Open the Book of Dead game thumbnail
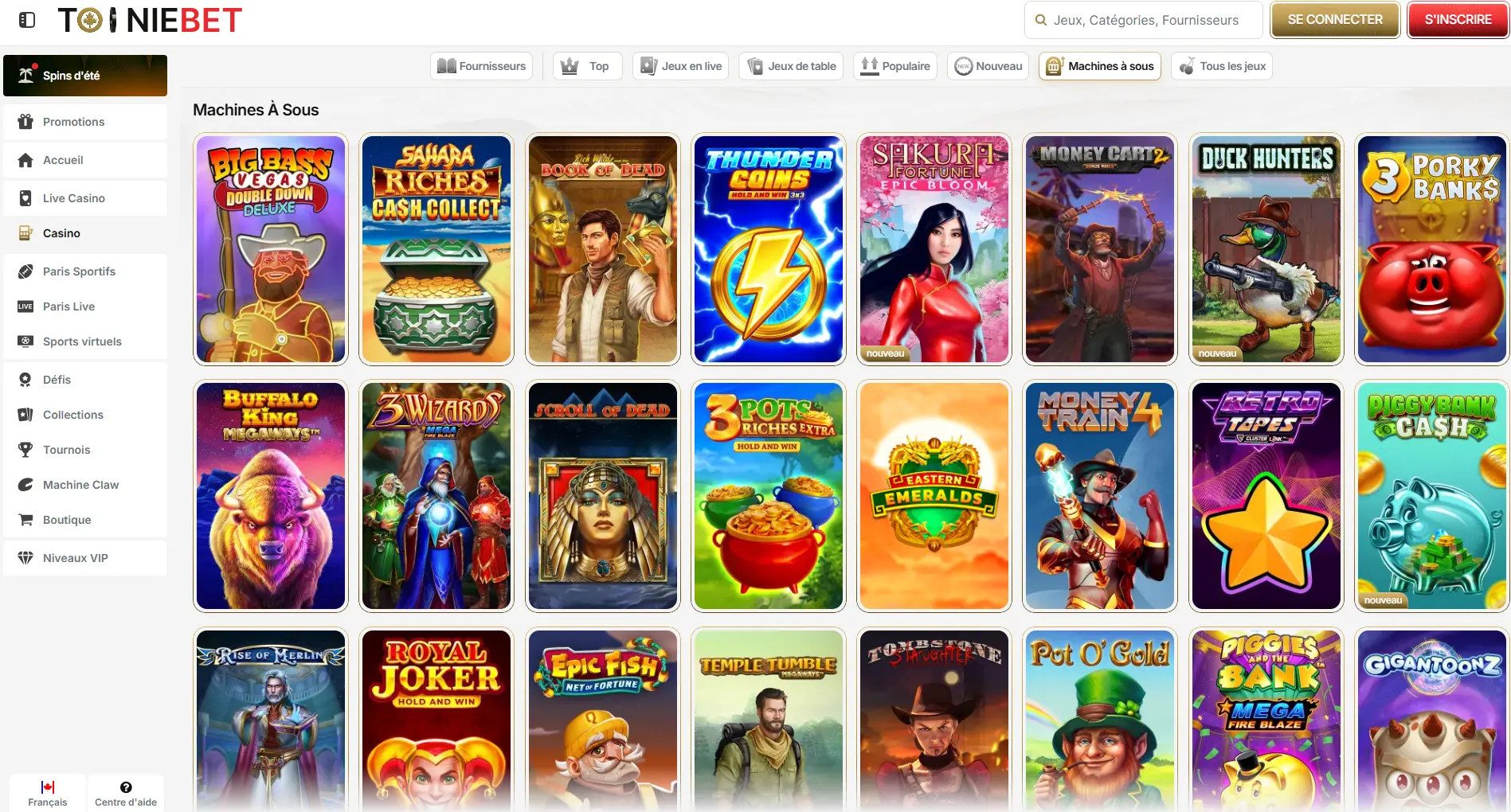This screenshot has width=1511, height=812. point(603,249)
